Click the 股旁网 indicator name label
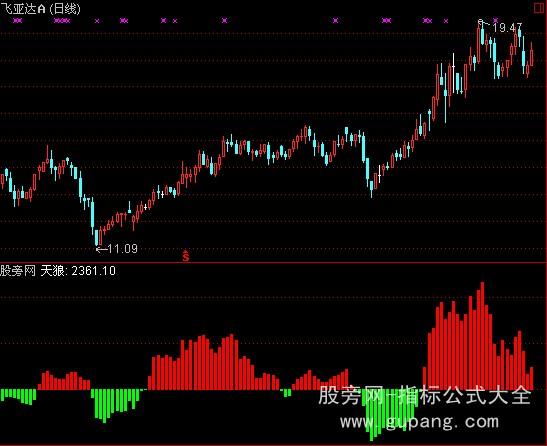Viewport: 547px width, 446px height. [18, 271]
